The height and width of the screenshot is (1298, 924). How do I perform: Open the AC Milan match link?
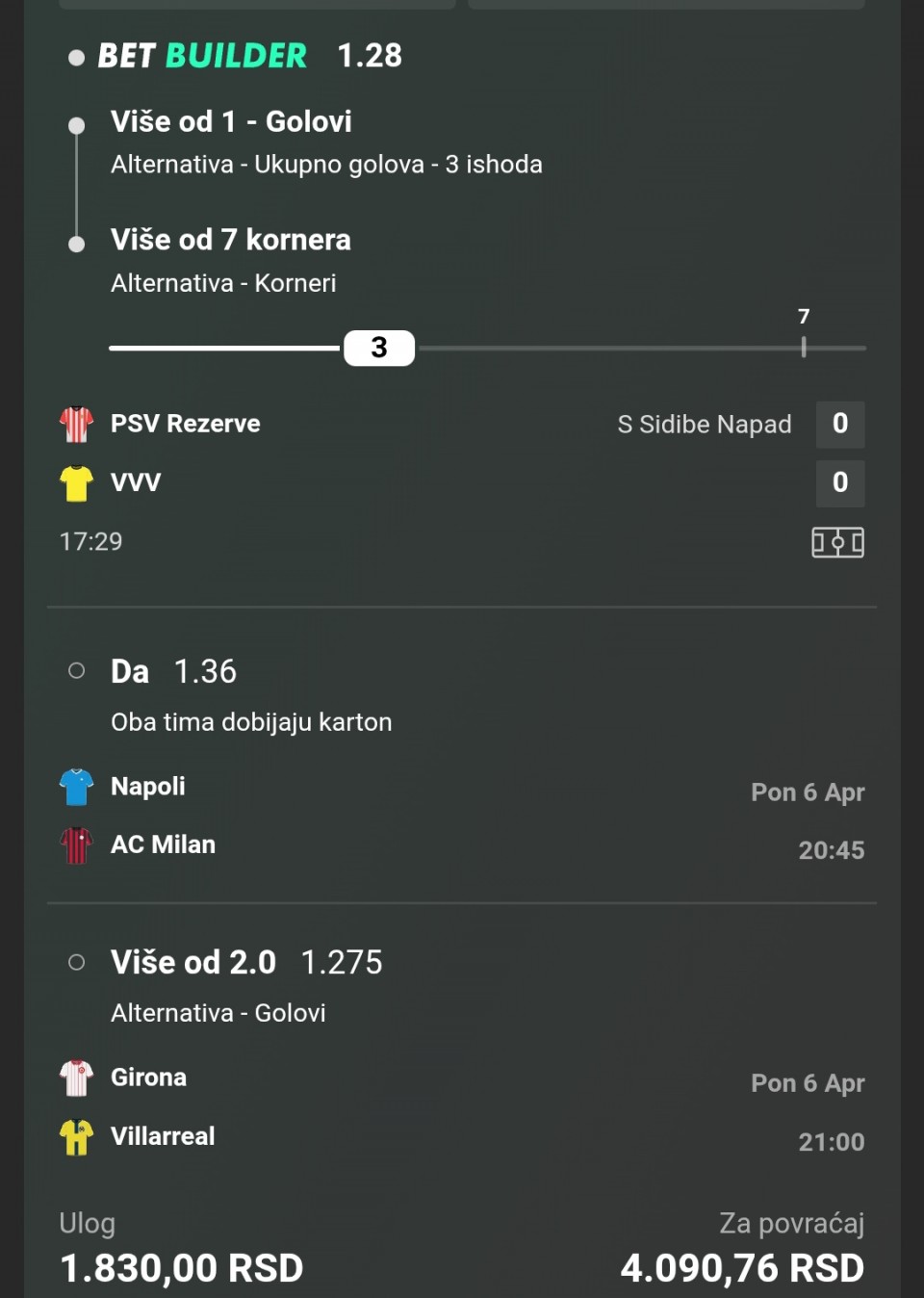point(164,844)
